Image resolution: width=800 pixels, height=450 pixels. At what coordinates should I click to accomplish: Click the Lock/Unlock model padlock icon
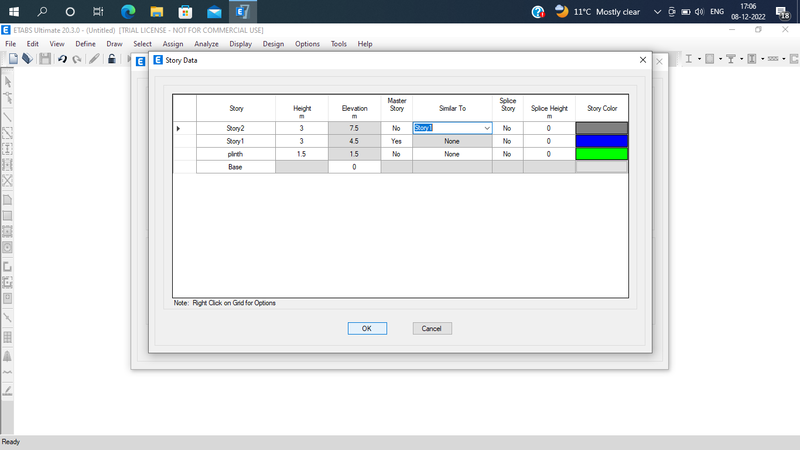pyautogui.click(x=111, y=59)
